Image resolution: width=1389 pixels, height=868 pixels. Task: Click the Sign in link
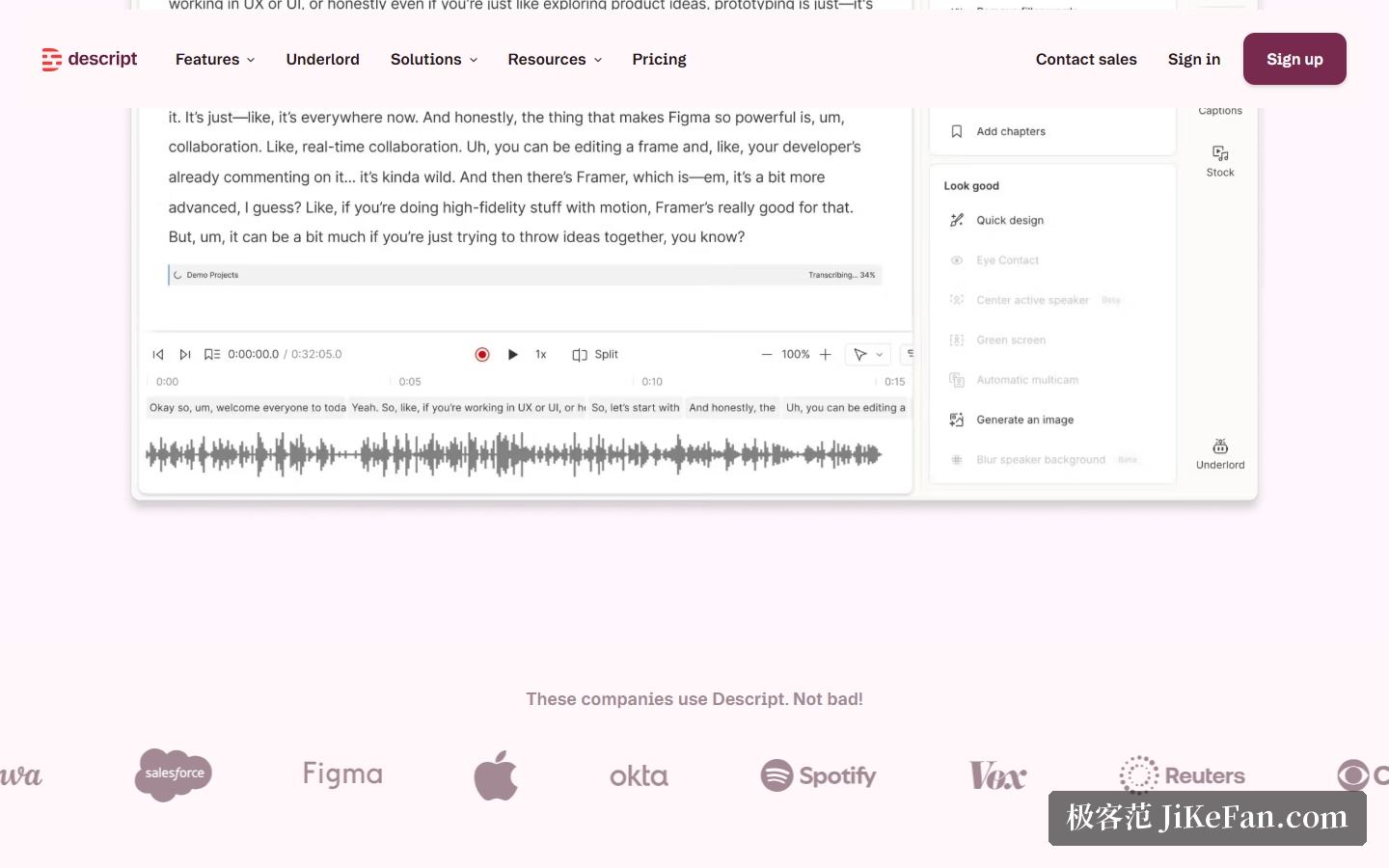coord(1194,59)
